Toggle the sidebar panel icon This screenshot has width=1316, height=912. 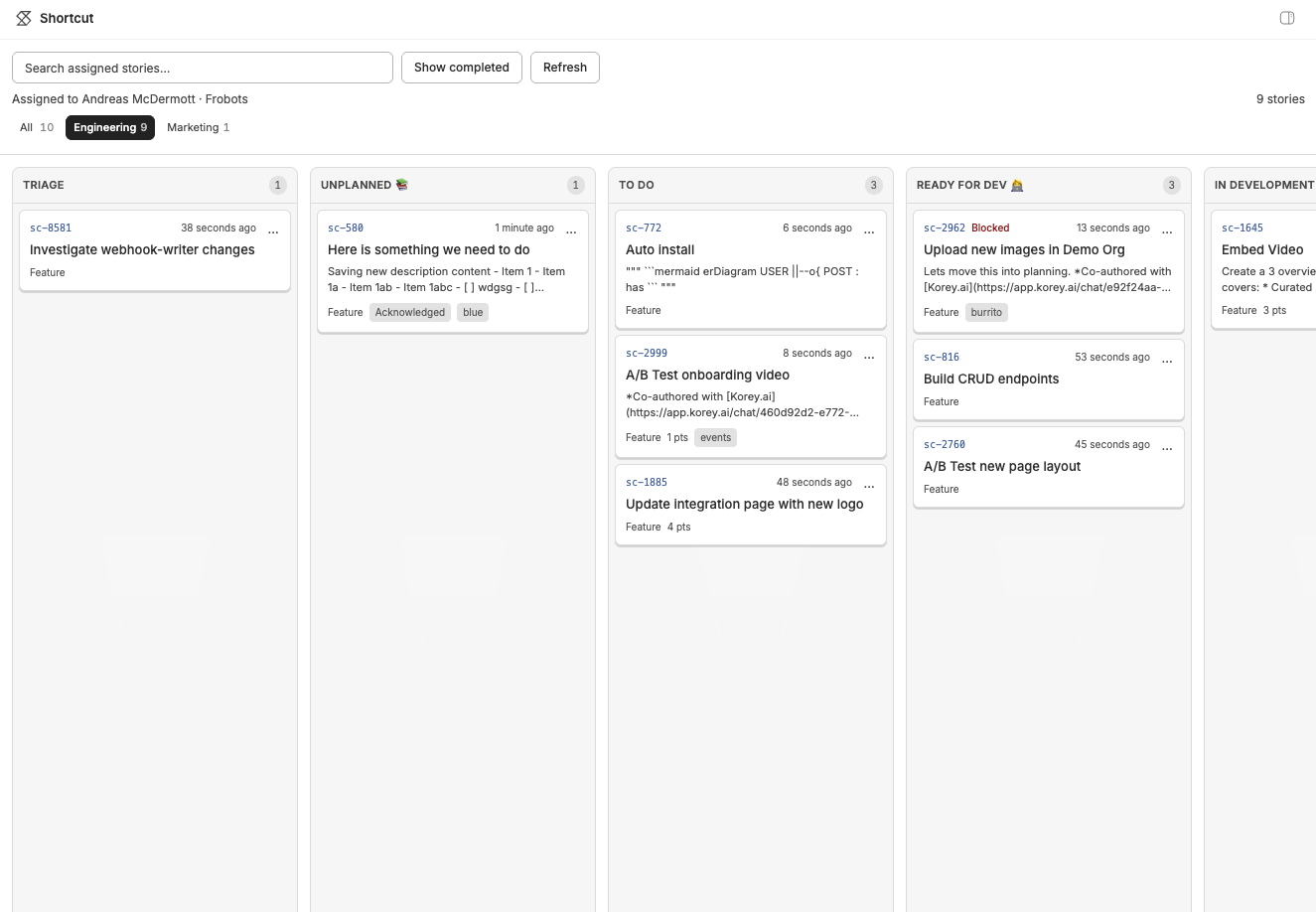(x=1287, y=18)
